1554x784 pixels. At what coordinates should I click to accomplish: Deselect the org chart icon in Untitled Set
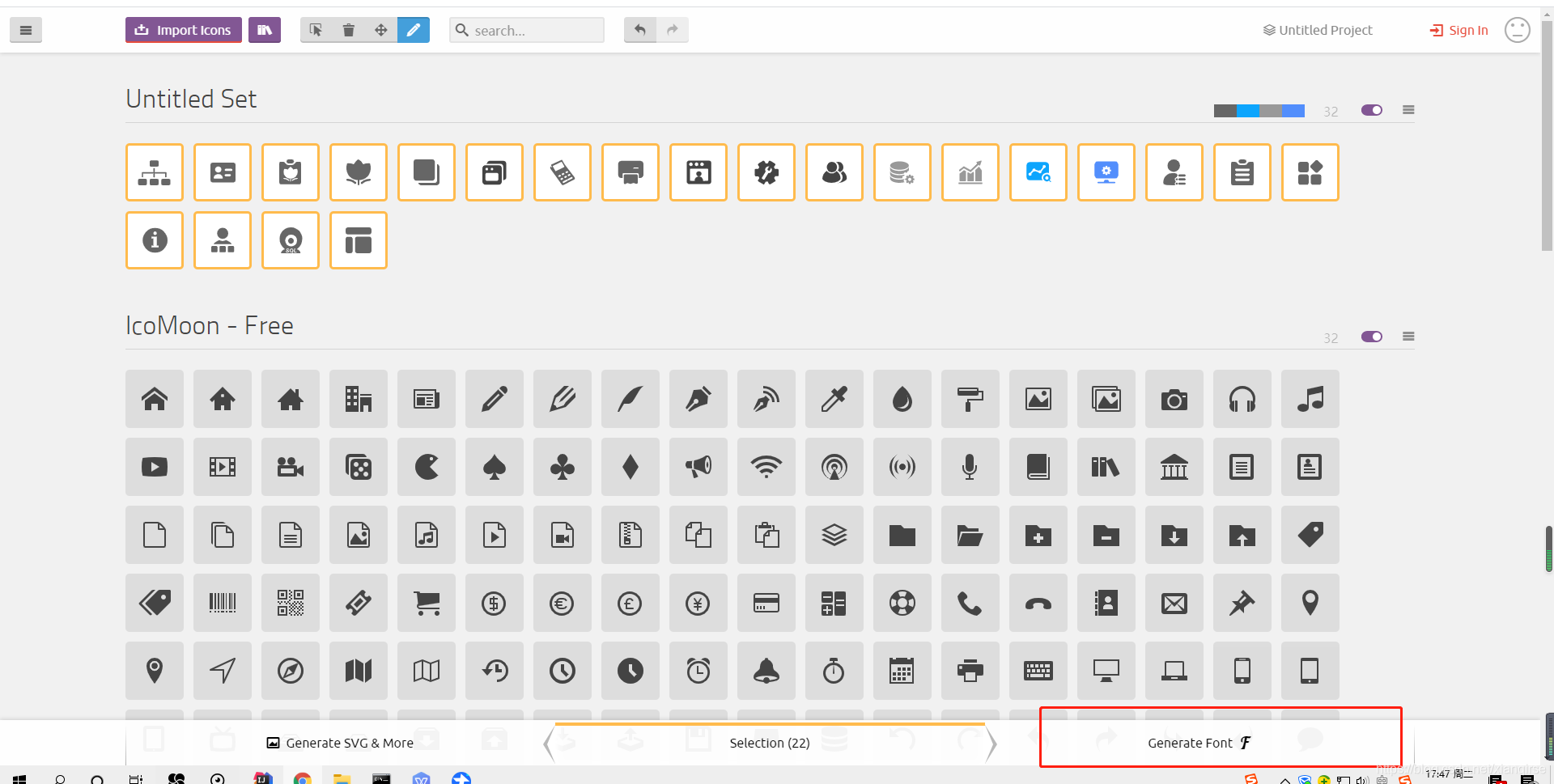[x=155, y=172]
